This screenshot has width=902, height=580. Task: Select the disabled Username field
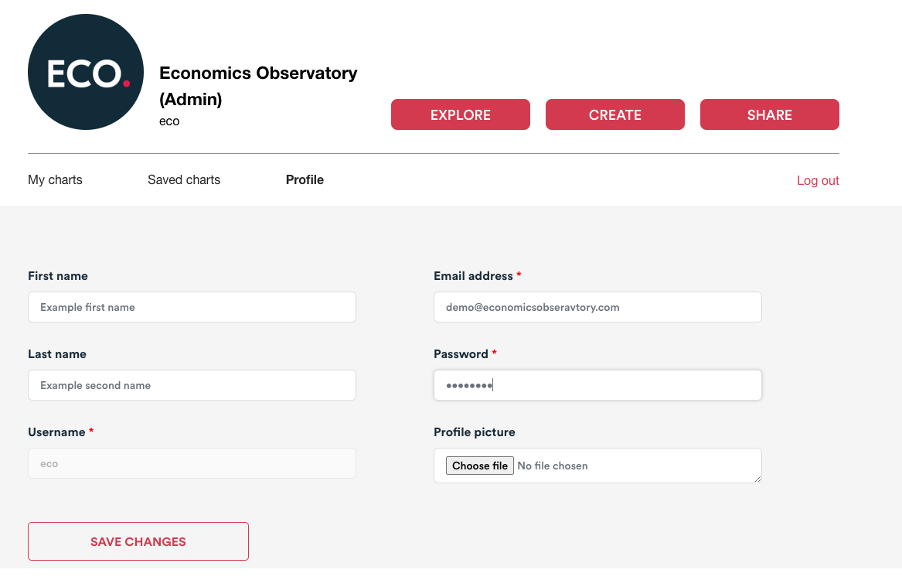[192, 464]
